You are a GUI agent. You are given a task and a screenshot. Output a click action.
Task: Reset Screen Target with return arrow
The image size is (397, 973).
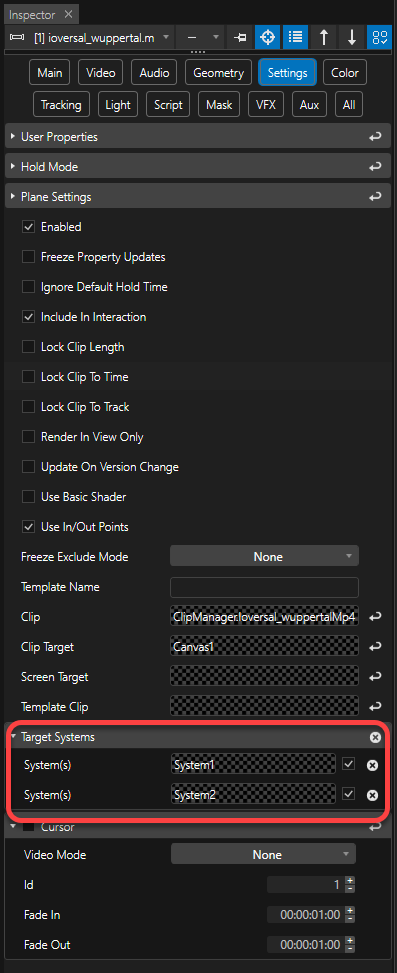coord(375,677)
